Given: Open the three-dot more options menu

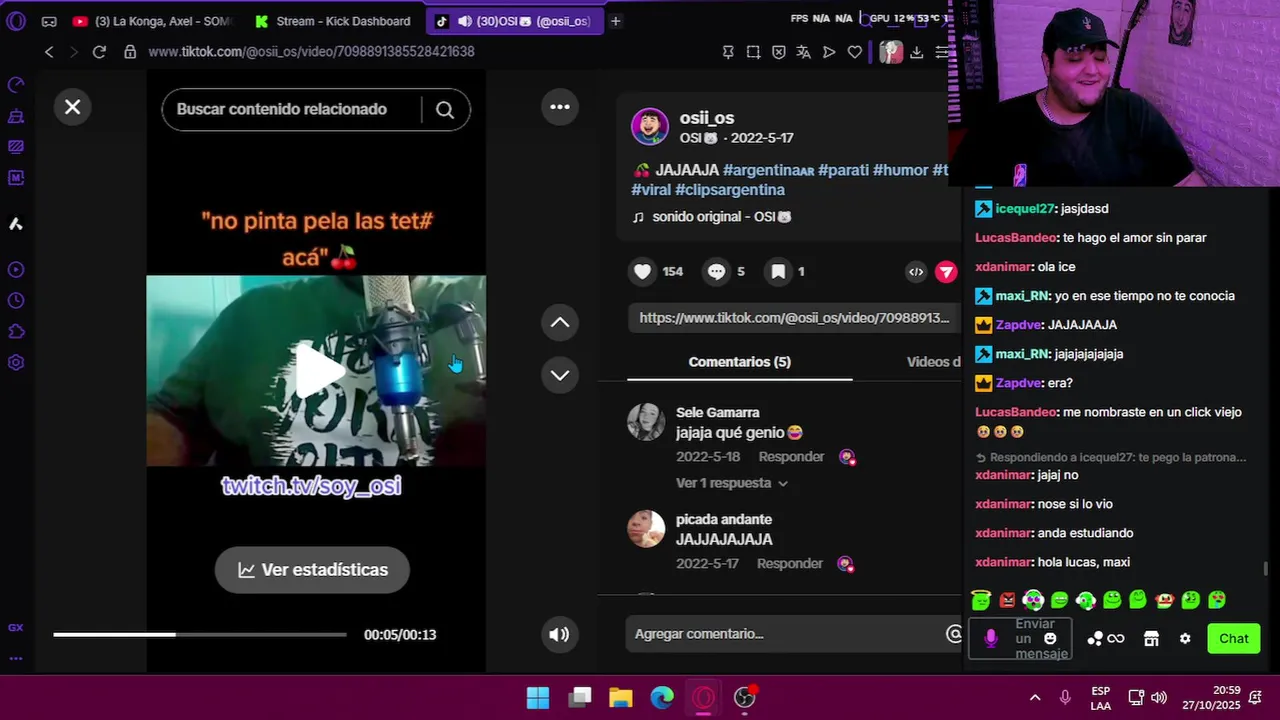Looking at the screenshot, I should tap(560, 107).
